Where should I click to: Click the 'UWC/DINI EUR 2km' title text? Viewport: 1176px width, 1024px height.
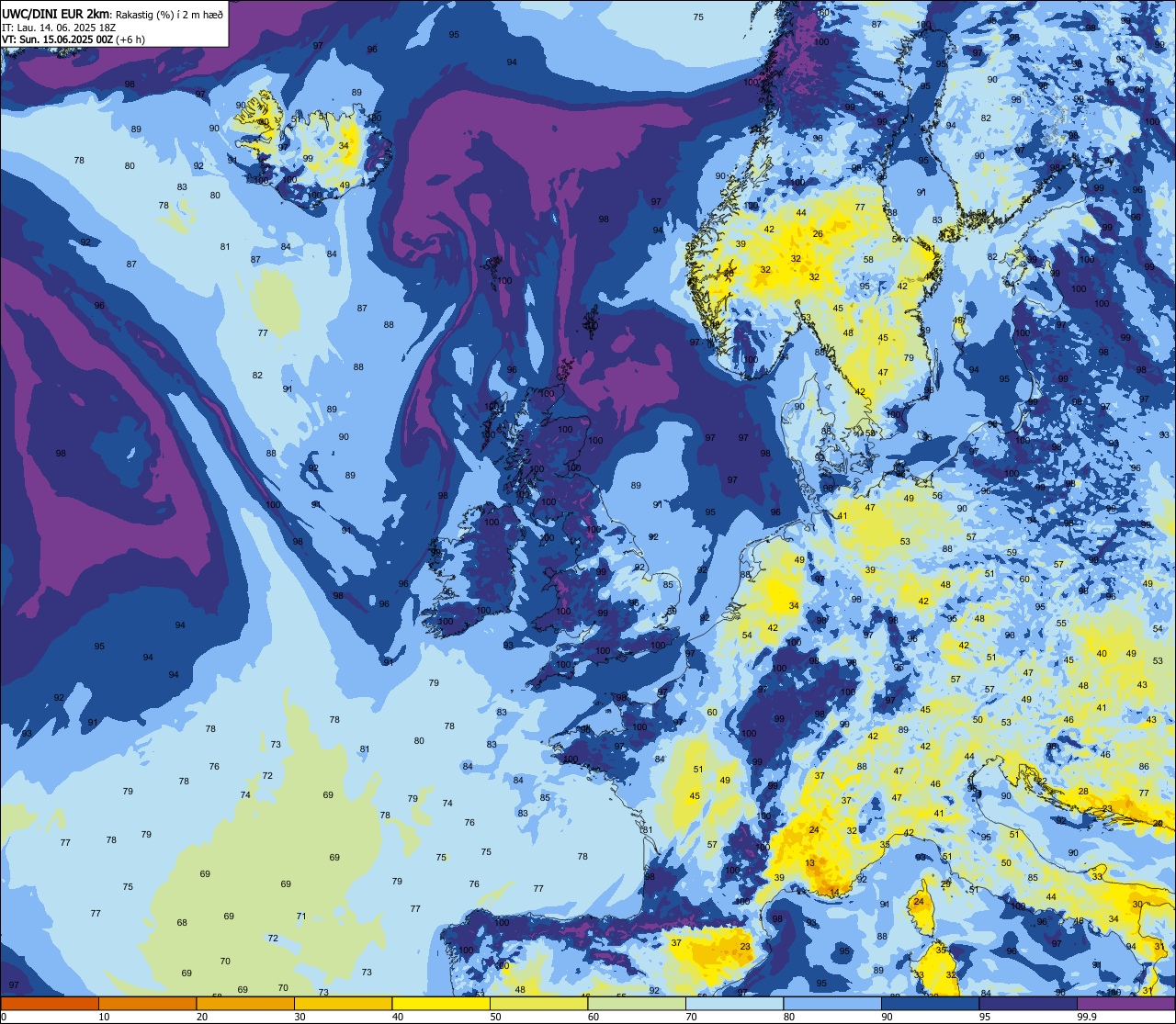[x=55, y=14]
